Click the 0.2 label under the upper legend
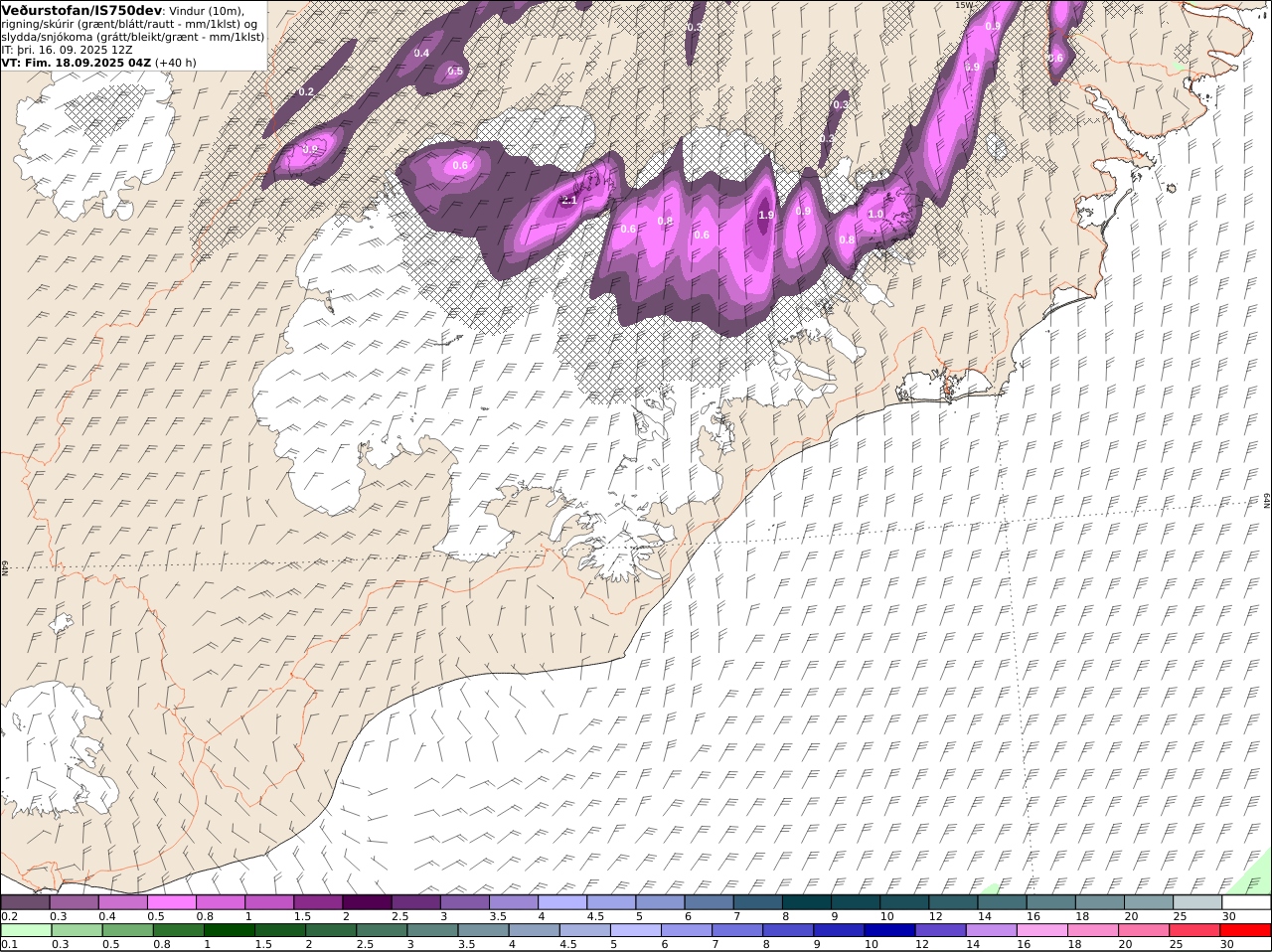 coord(9,916)
